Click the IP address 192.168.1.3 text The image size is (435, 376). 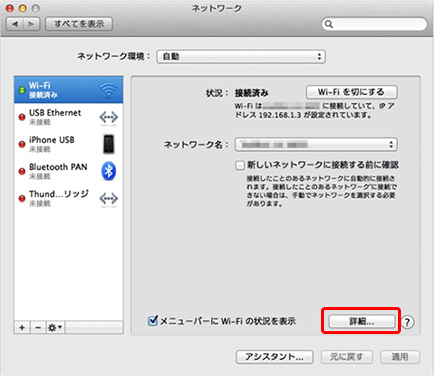point(280,115)
